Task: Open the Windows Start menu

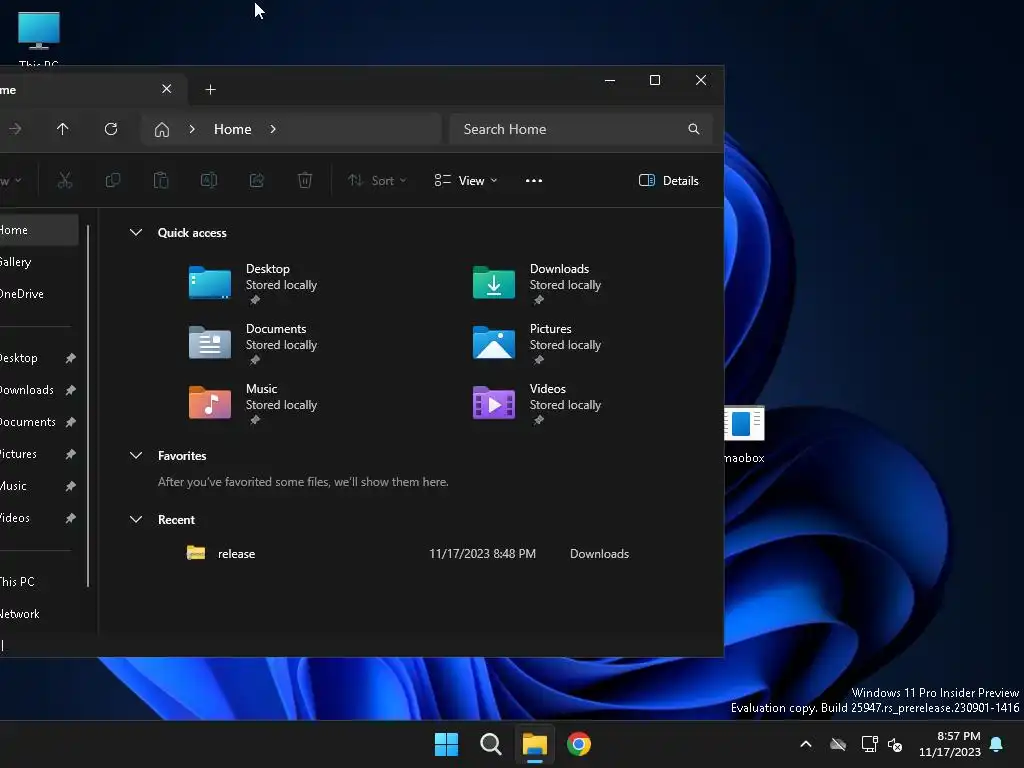Action: [447, 744]
